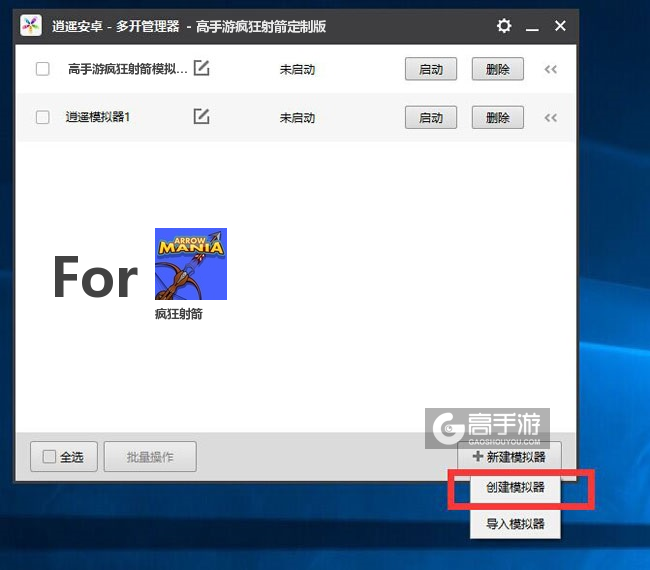The width and height of the screenshot is (650, 570).
Task: Delete first emulator using its 删除 button
Action: [497, 70]
